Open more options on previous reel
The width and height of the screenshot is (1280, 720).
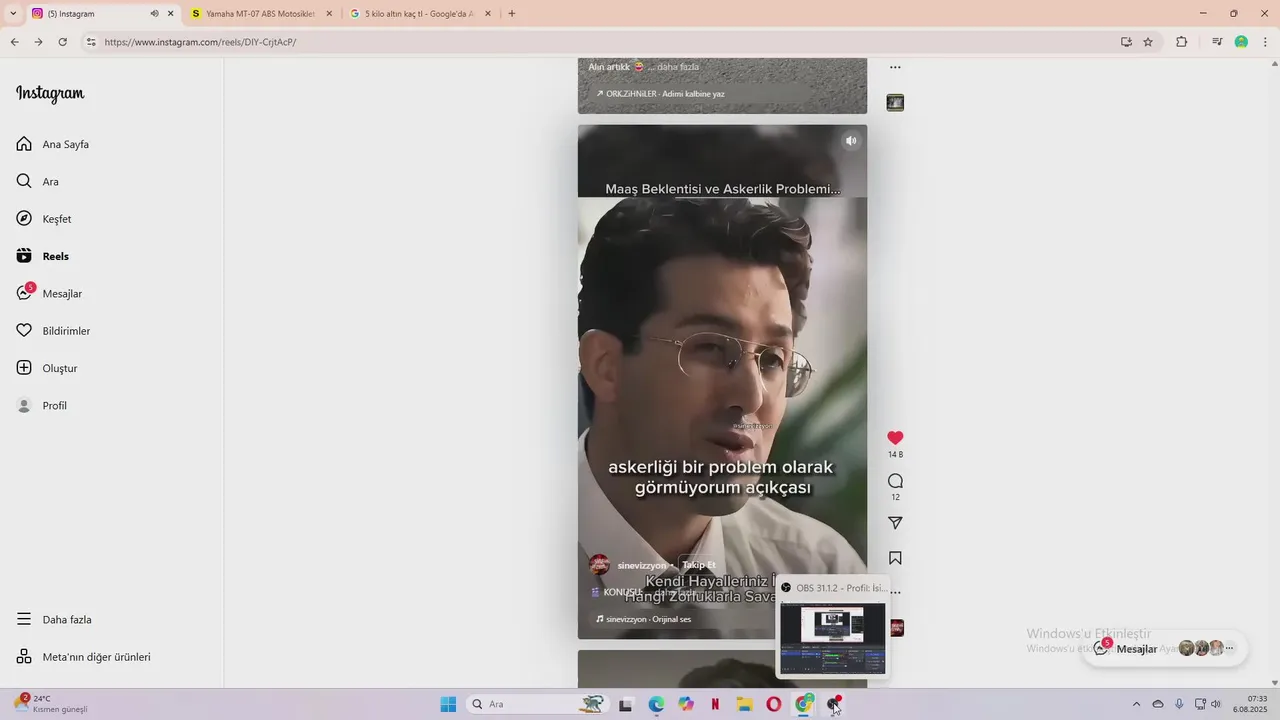click(x=895, y=68)
